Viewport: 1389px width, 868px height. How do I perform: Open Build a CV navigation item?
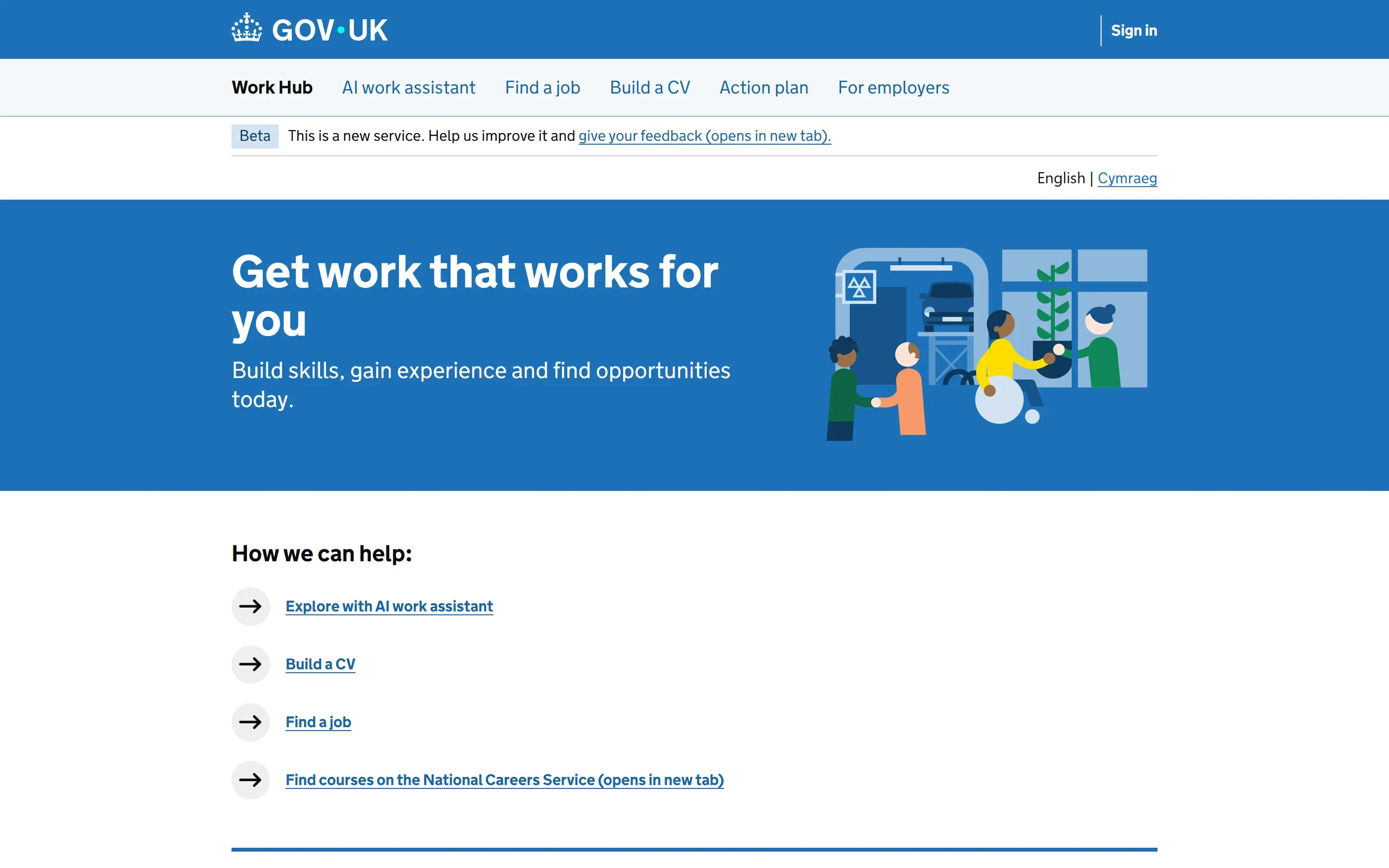coord(650,87)
